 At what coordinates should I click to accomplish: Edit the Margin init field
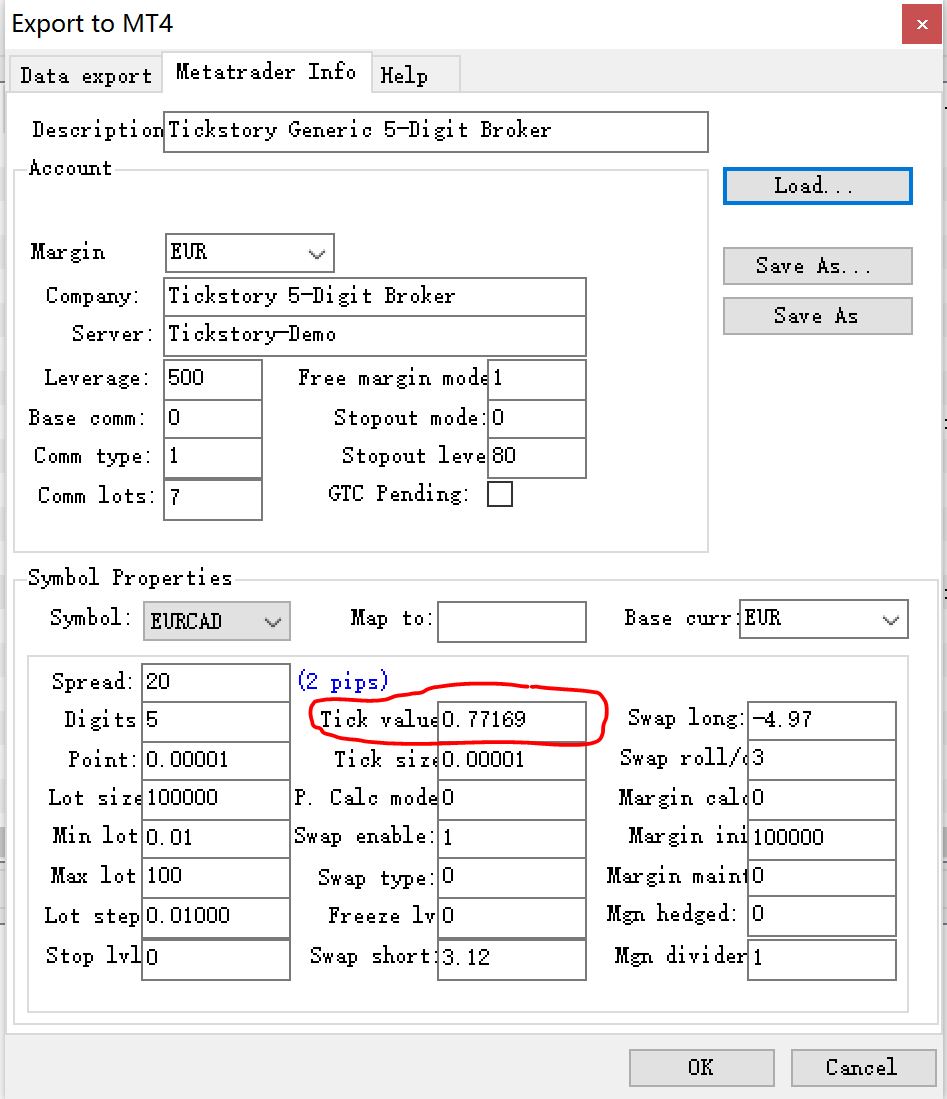coord(822,838)
